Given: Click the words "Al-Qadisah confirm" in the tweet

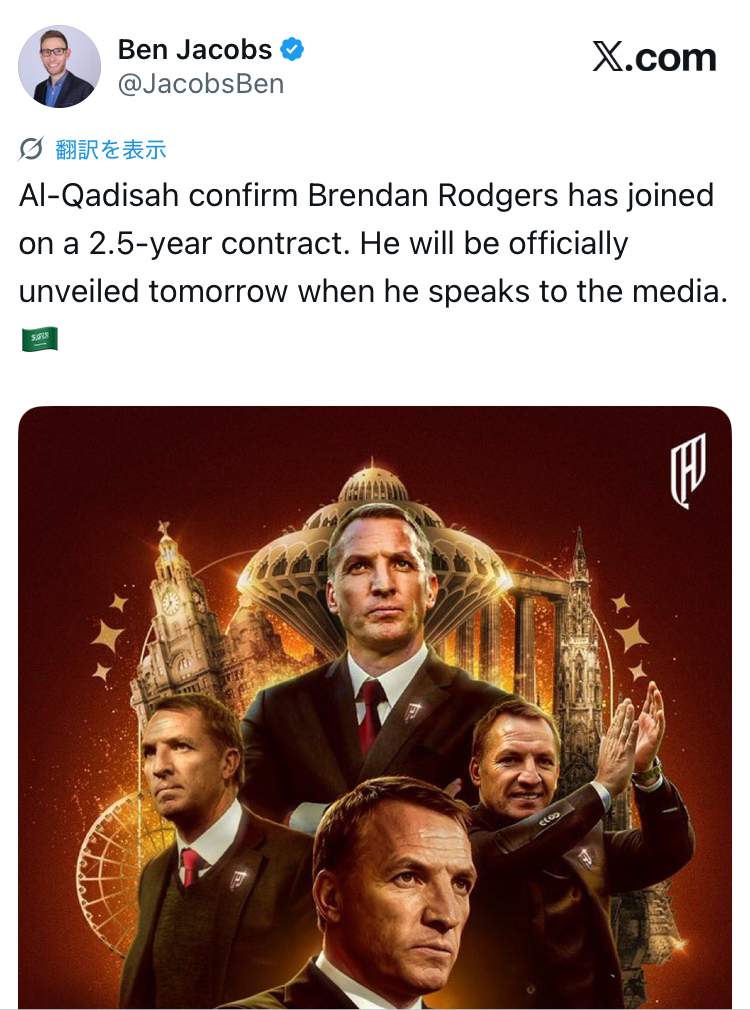Looking at the screenshot, I should click(158, 195).
